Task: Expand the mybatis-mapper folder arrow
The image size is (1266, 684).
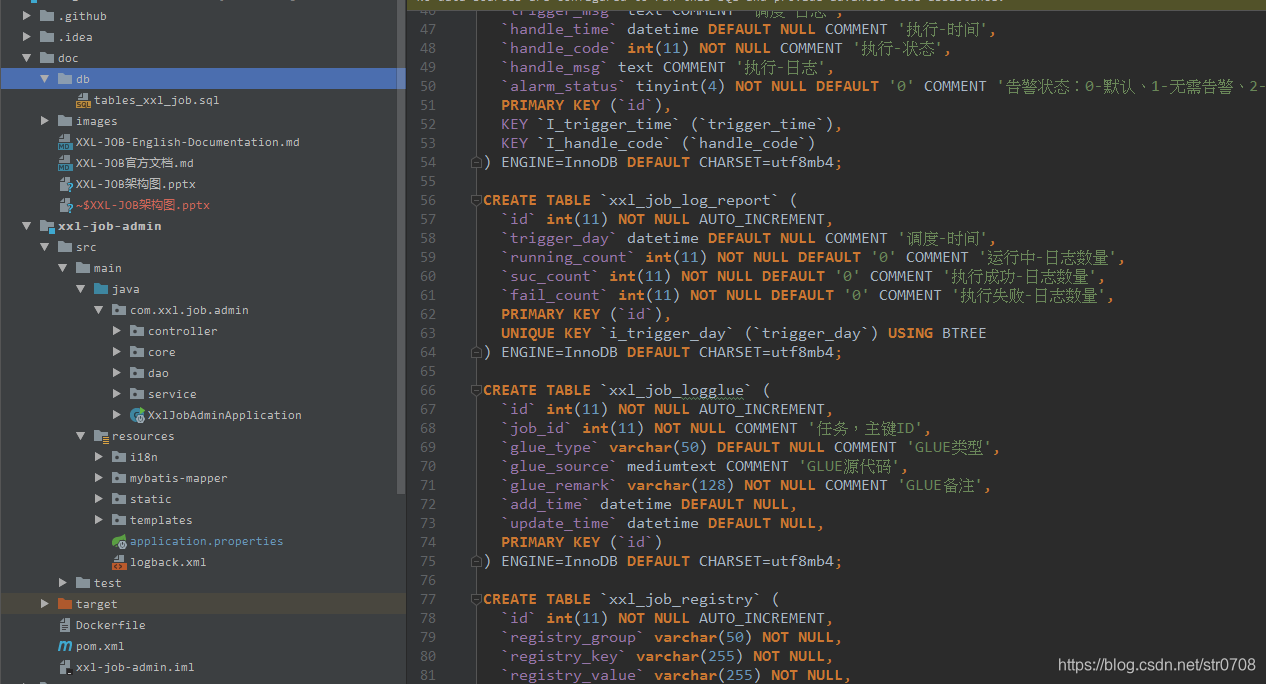Action: click(99, 478)
